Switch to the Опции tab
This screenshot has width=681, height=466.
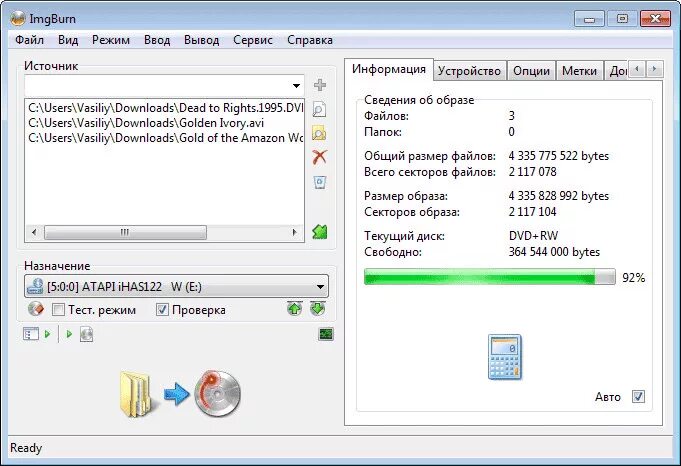[x=531, y=71]
